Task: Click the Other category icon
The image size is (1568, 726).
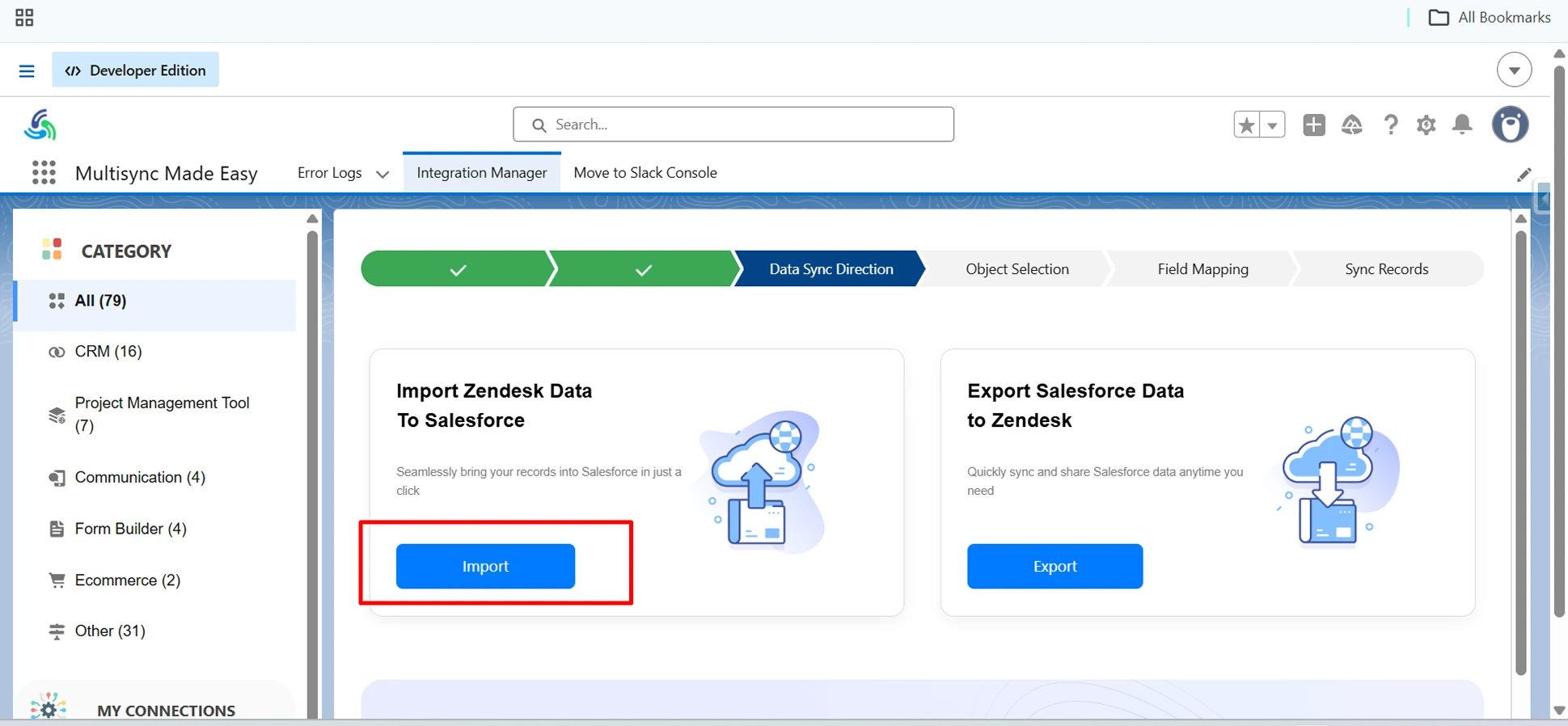Action: (x=57, y=632)
